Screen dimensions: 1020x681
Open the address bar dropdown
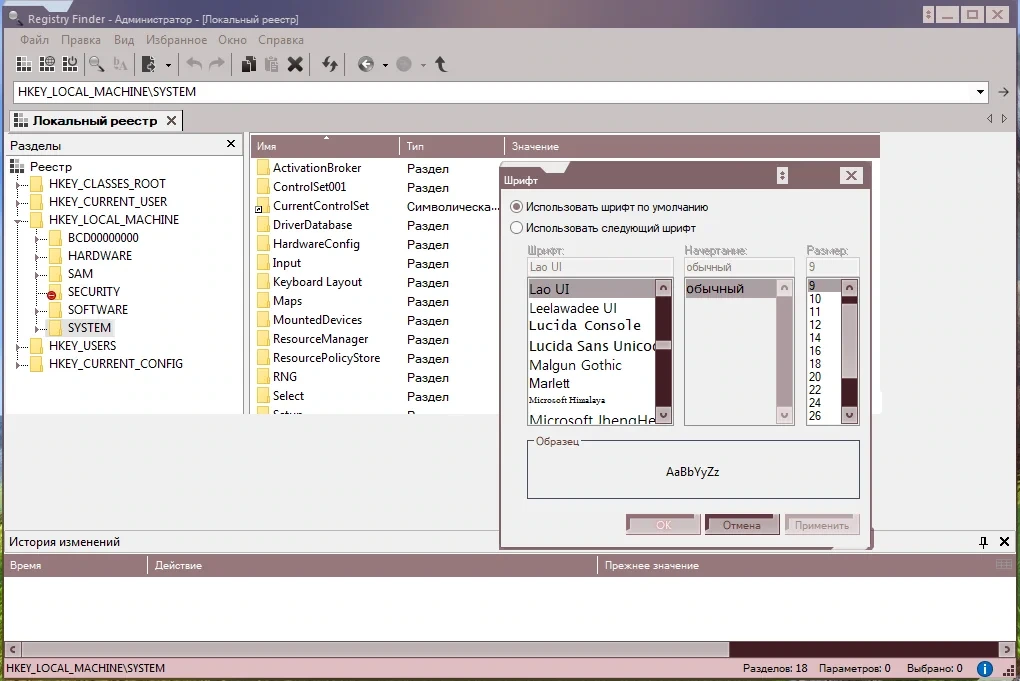pyautogui.click(x=980, y=92)
